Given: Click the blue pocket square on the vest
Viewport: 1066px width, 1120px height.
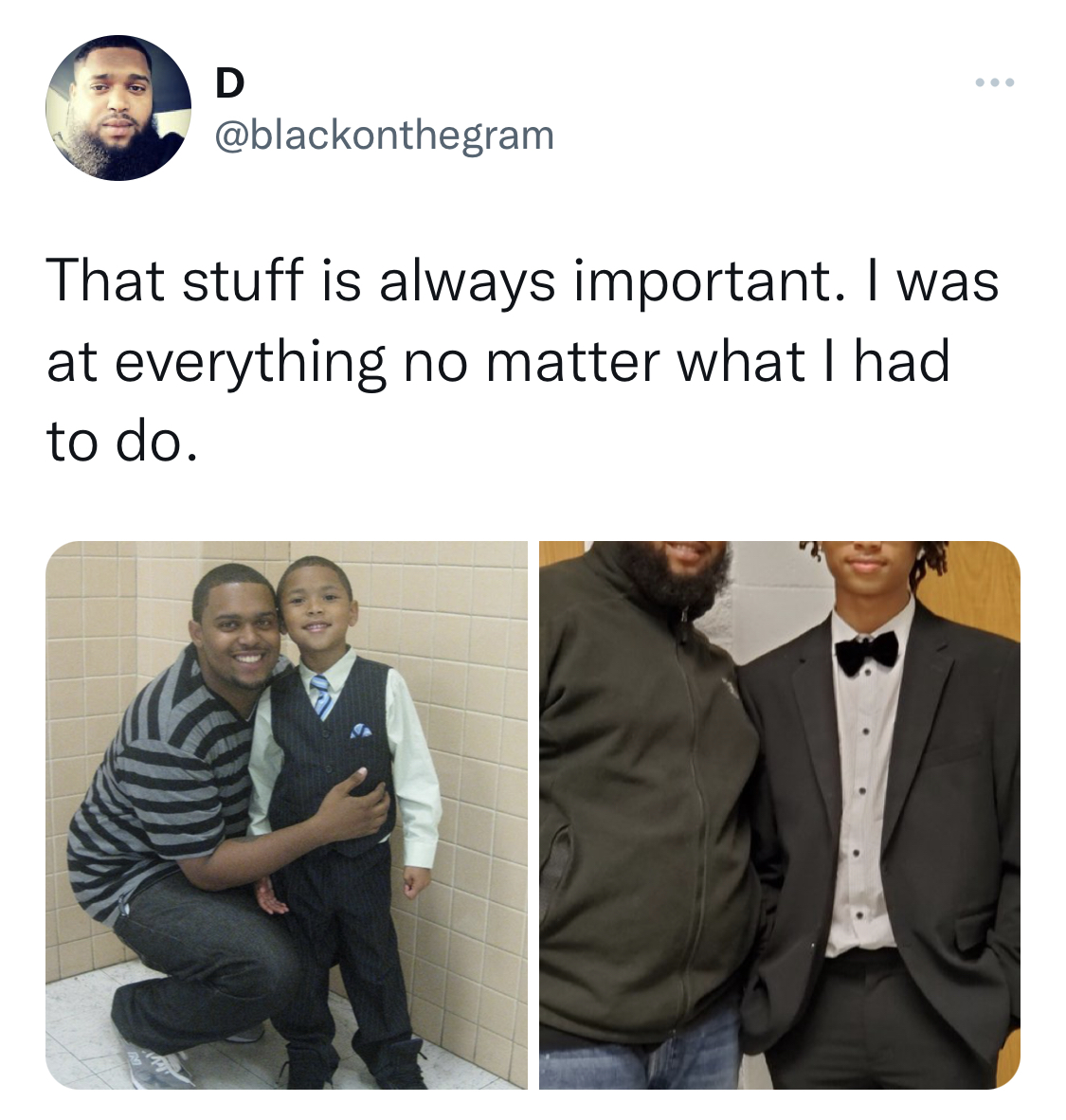Looking at the screenshot, I should [x=361, y=731].
